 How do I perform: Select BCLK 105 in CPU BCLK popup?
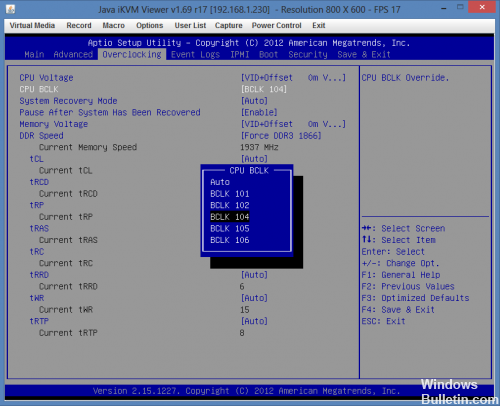click(x=230, y=229)
